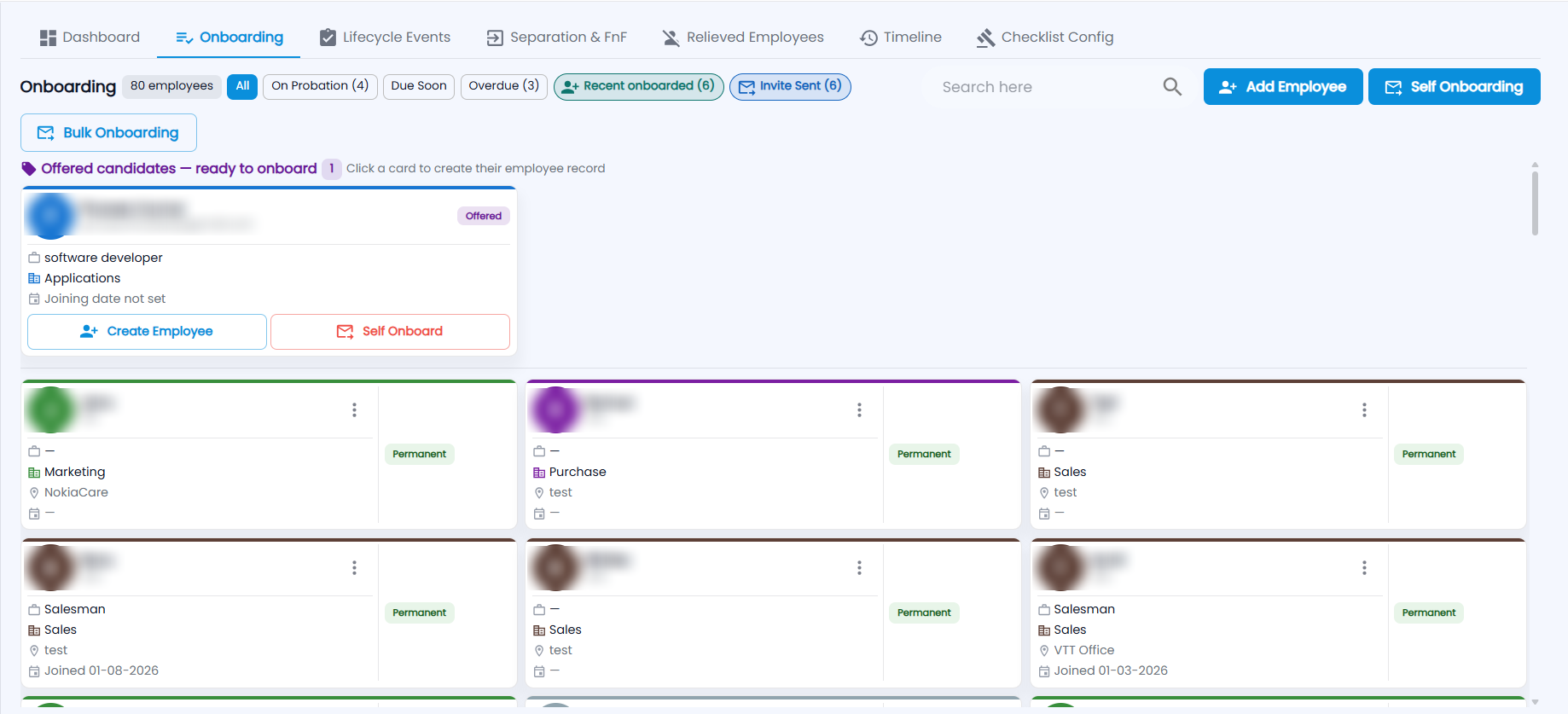Open three-dot menu on card joined 01-08-2026
The width and height of the screenshot is (1568, 714).
point(354,568)
